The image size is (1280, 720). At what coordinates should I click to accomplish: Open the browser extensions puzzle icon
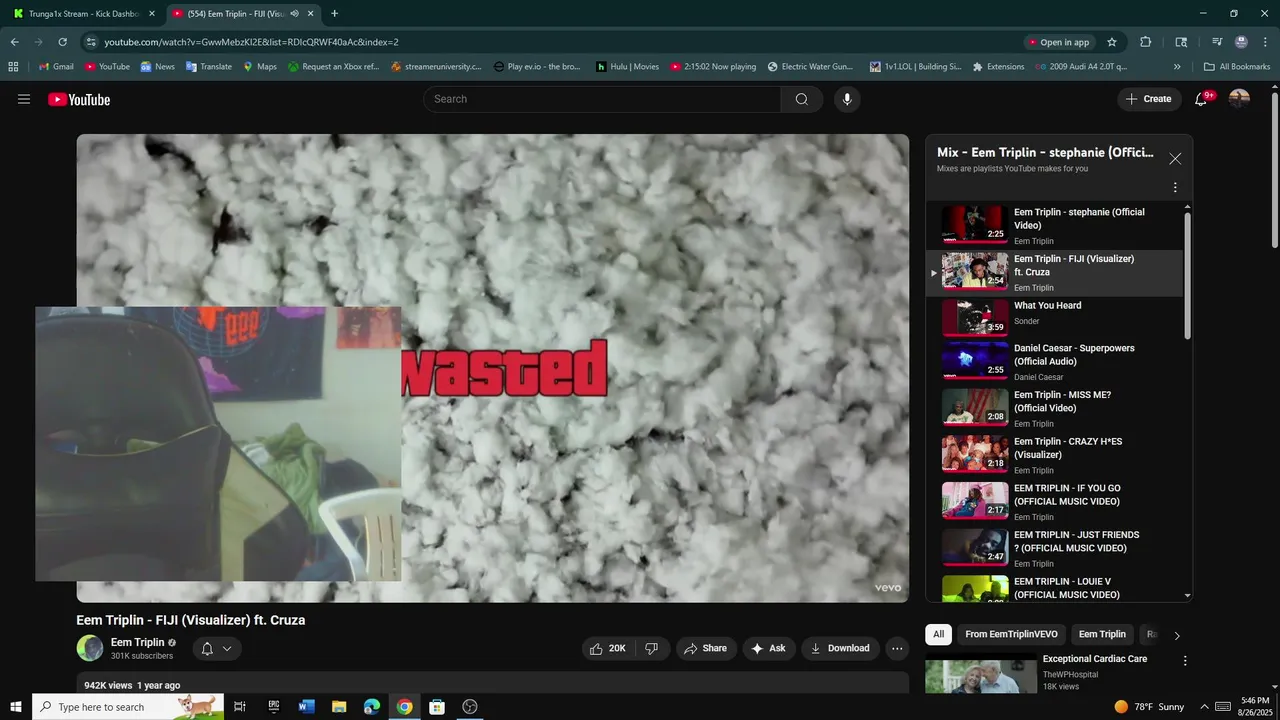click(1146, 42)
